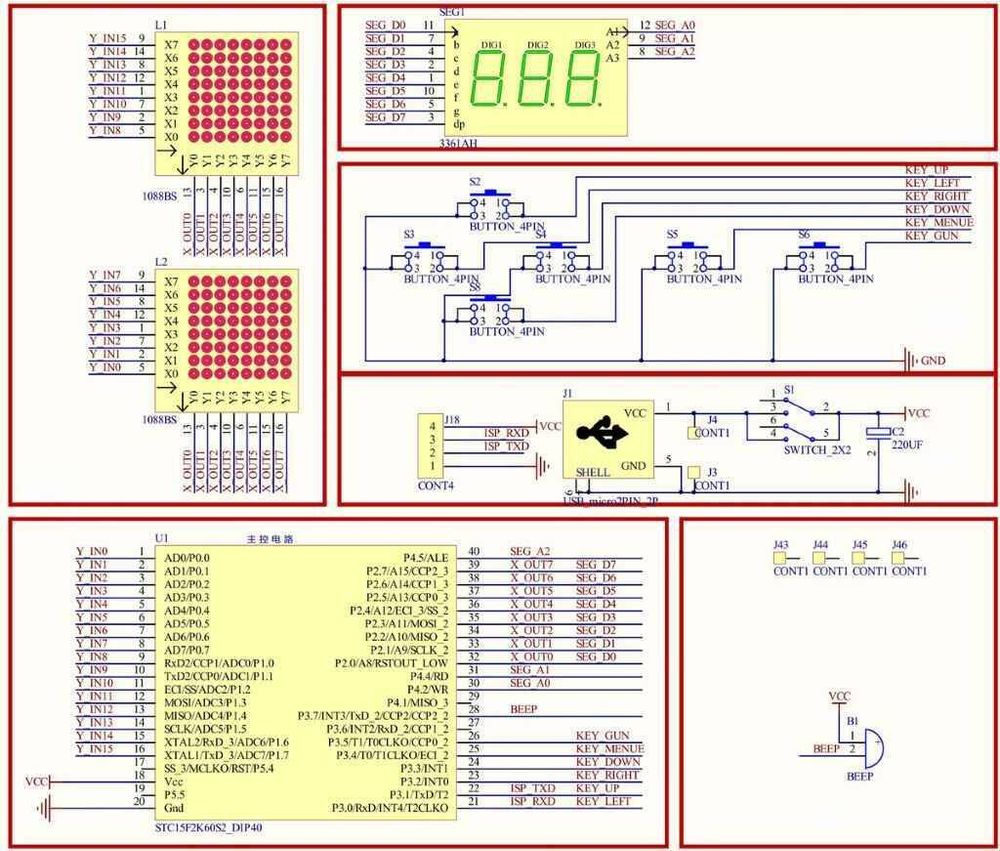
Task: Click the GND symbol in button section
Action: 911,360
